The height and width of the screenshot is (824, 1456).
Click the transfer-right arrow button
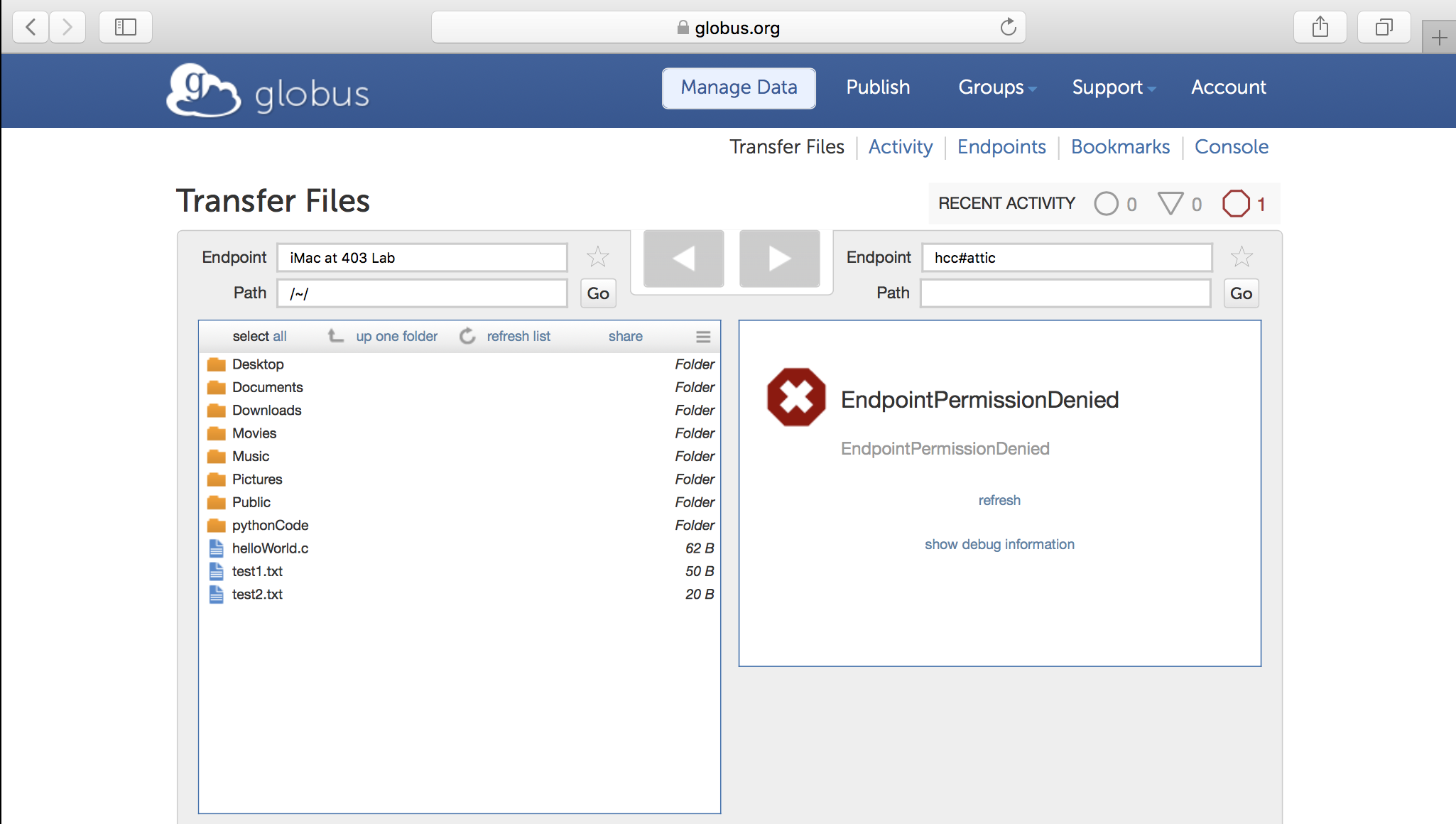point(780,259)
